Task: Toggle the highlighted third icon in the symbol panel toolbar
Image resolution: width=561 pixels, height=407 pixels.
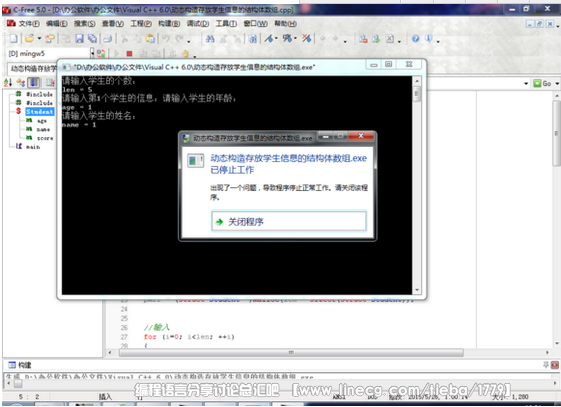Action: pos(34,83)
